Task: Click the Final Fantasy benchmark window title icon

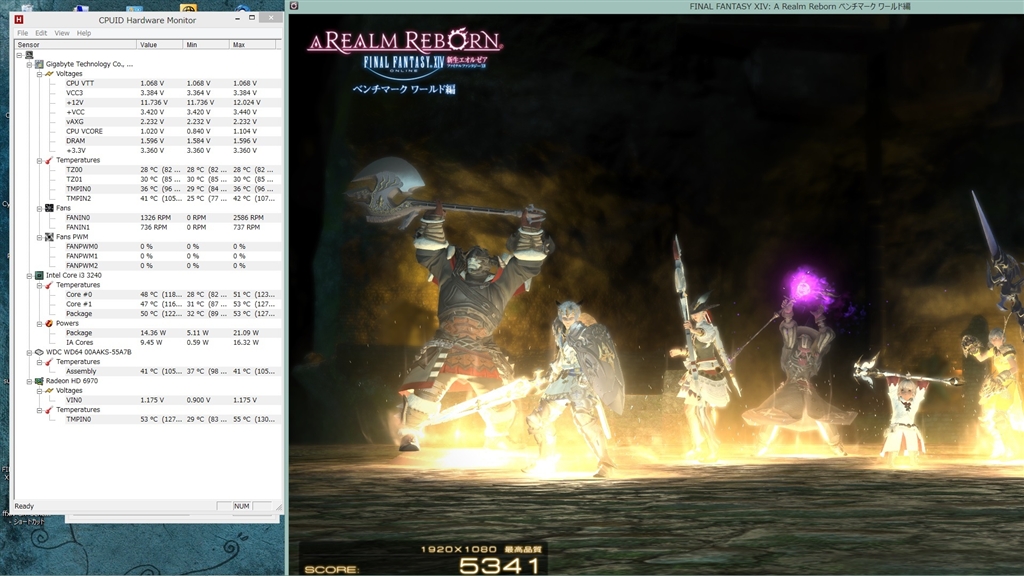Action: click(x=295, y=6)
